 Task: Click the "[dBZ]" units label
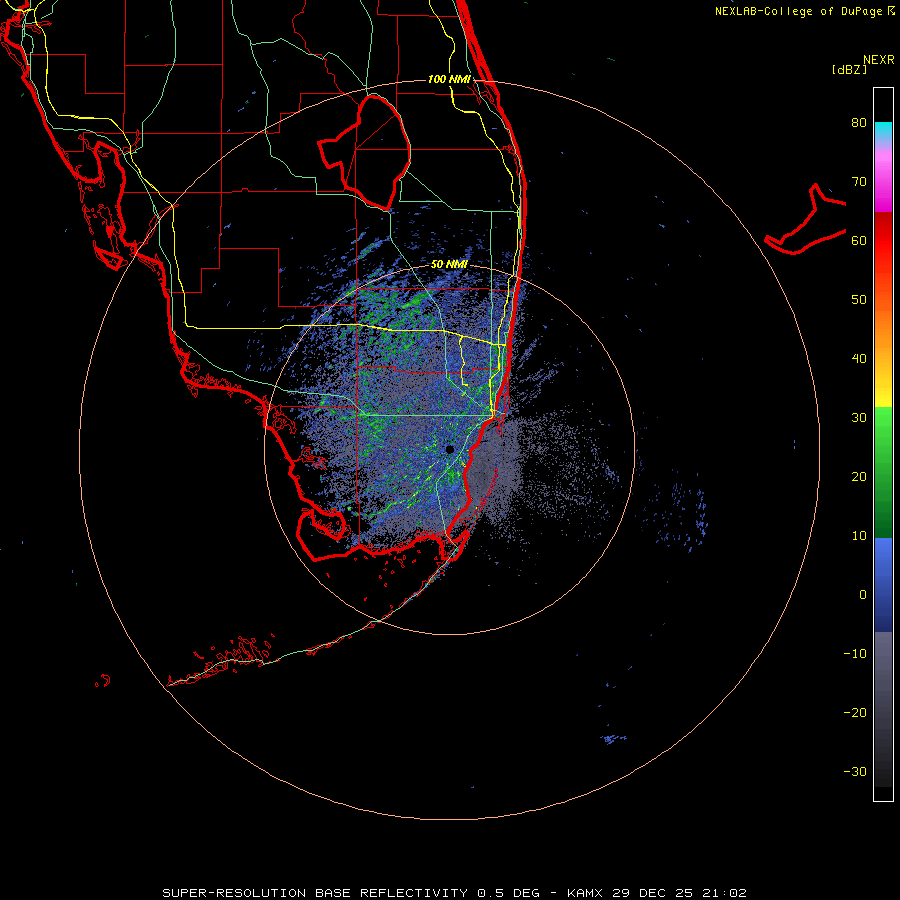point(849,69)
